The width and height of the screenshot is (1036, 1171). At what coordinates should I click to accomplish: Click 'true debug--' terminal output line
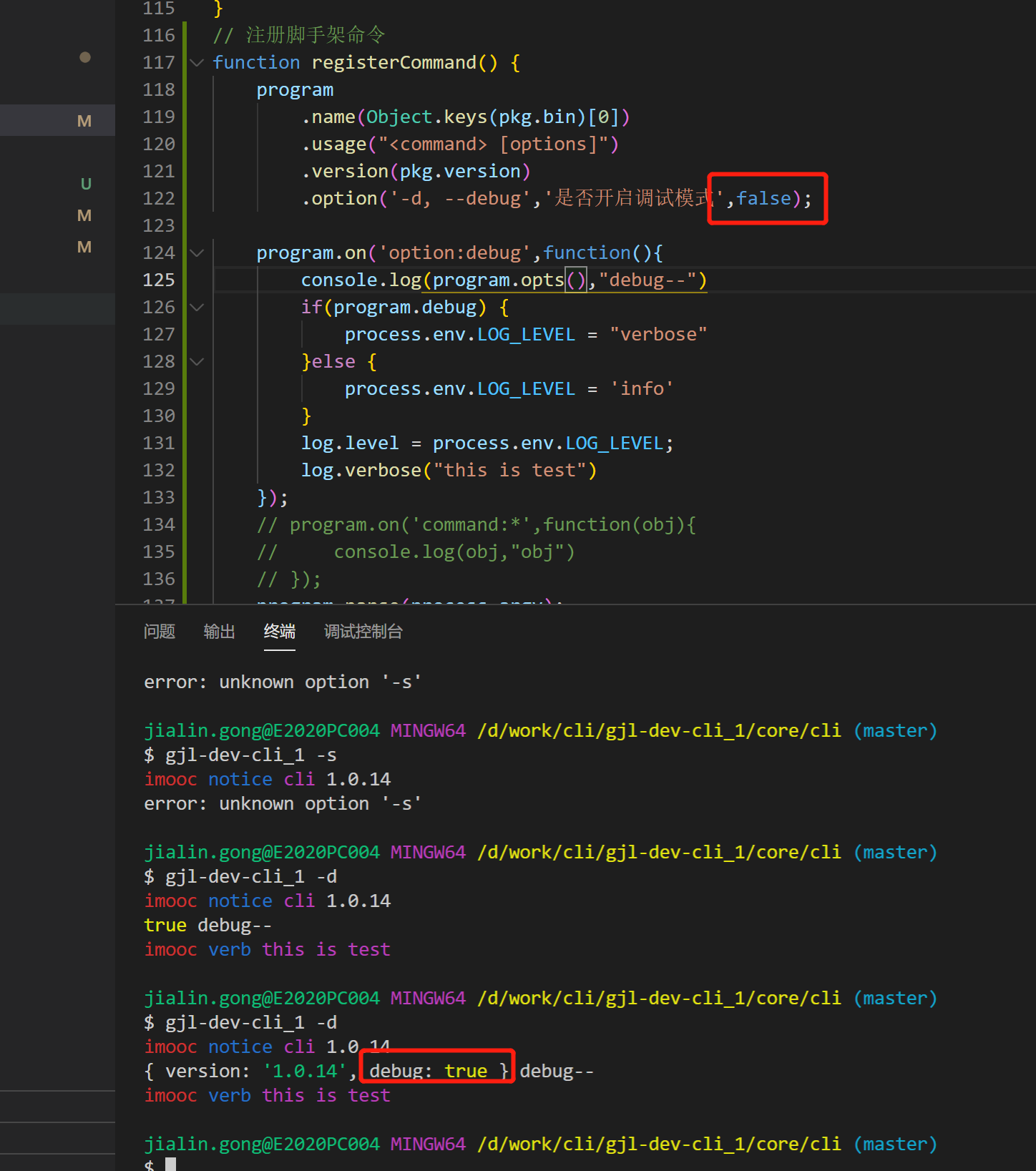(x=207, y=926)
